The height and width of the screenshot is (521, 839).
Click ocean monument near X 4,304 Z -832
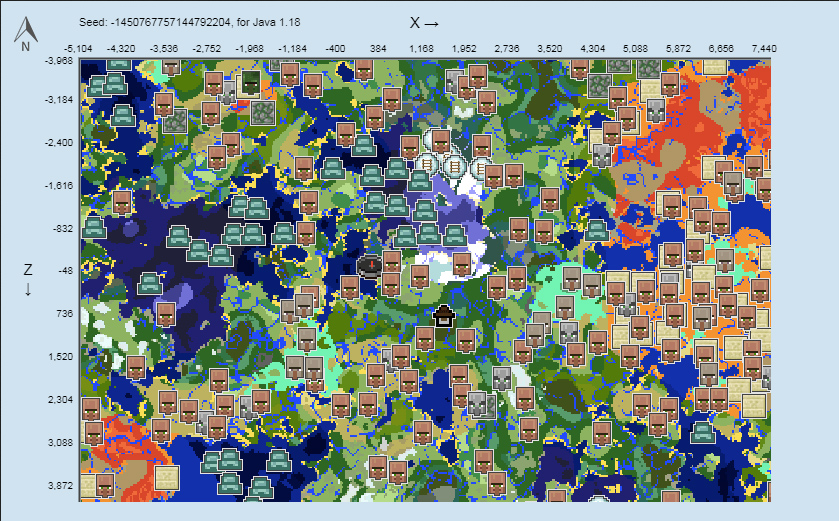coord(597,230)
